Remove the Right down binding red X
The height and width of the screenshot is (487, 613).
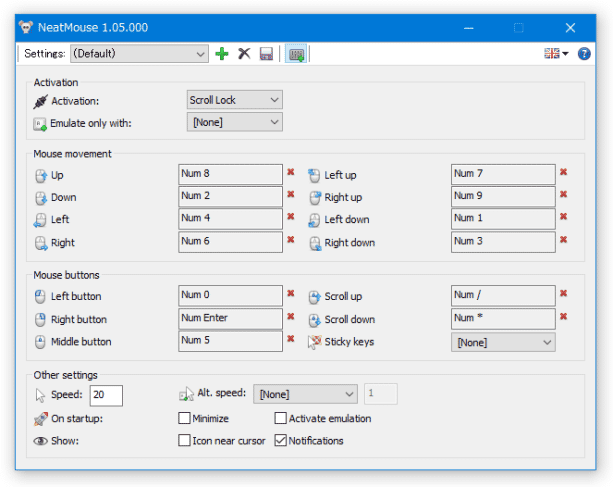563,240
